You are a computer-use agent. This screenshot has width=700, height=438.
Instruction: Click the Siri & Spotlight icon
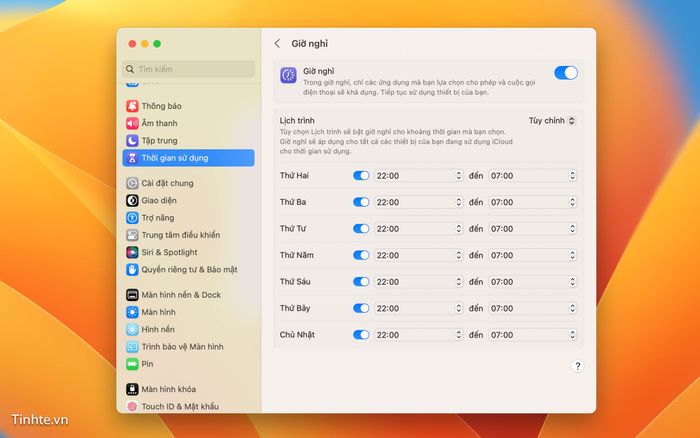coord(132,252)
